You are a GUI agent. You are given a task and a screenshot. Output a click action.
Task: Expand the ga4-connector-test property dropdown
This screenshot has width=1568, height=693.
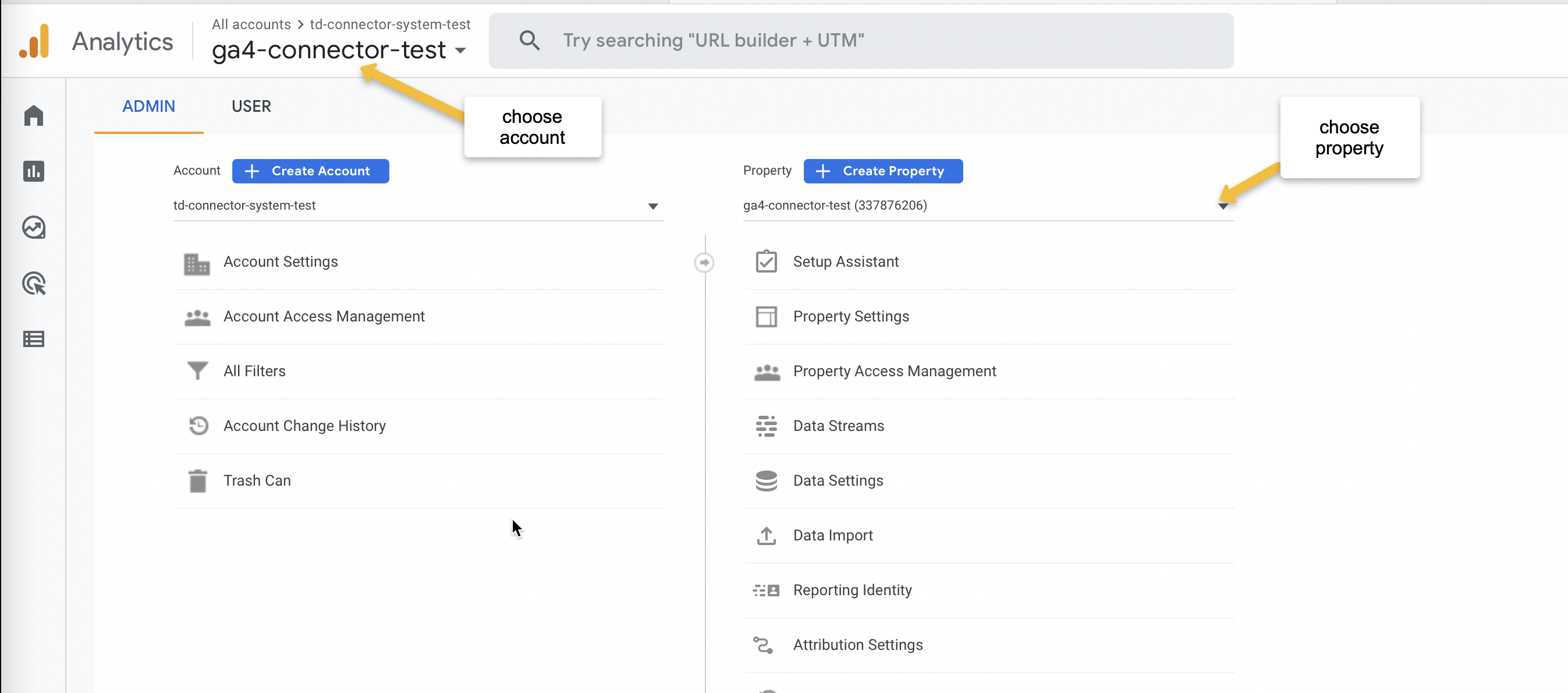coord(1222,206)
